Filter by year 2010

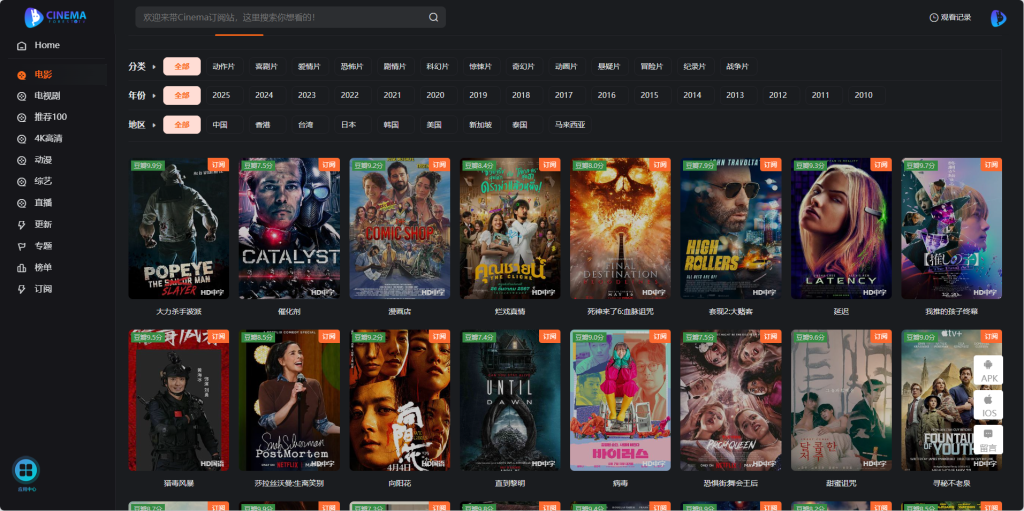pyautogui.click(x=863, y=95)
